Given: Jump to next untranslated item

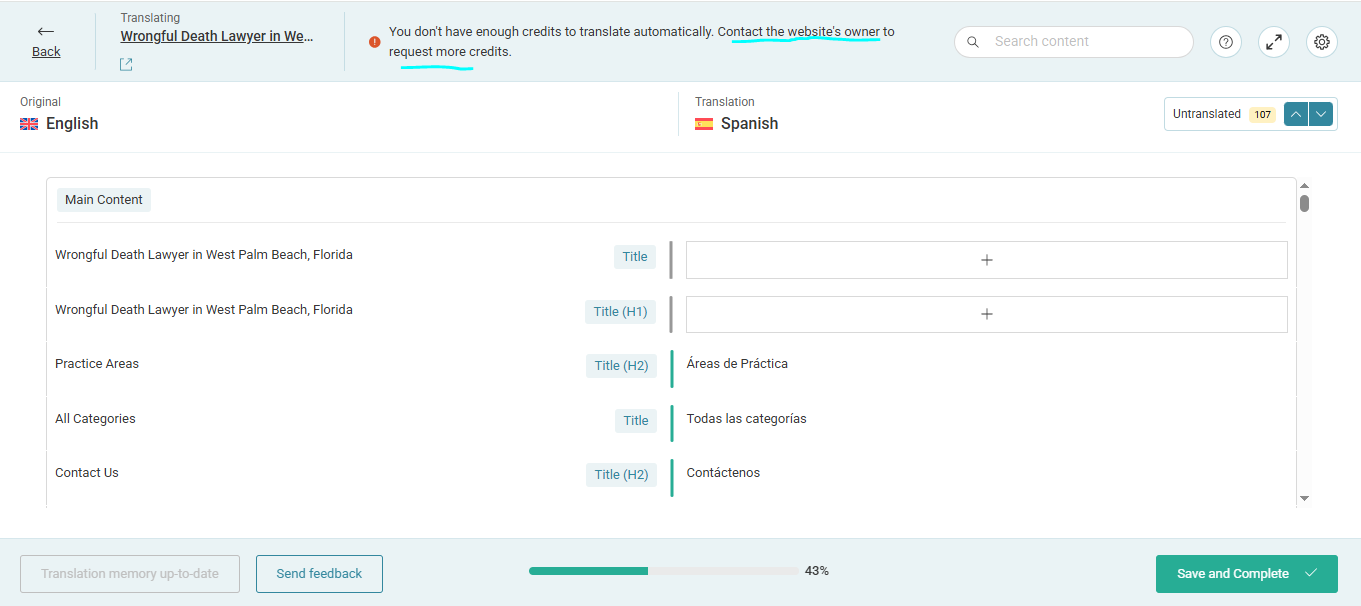Looking at the screenshot, I should 1322,114.
